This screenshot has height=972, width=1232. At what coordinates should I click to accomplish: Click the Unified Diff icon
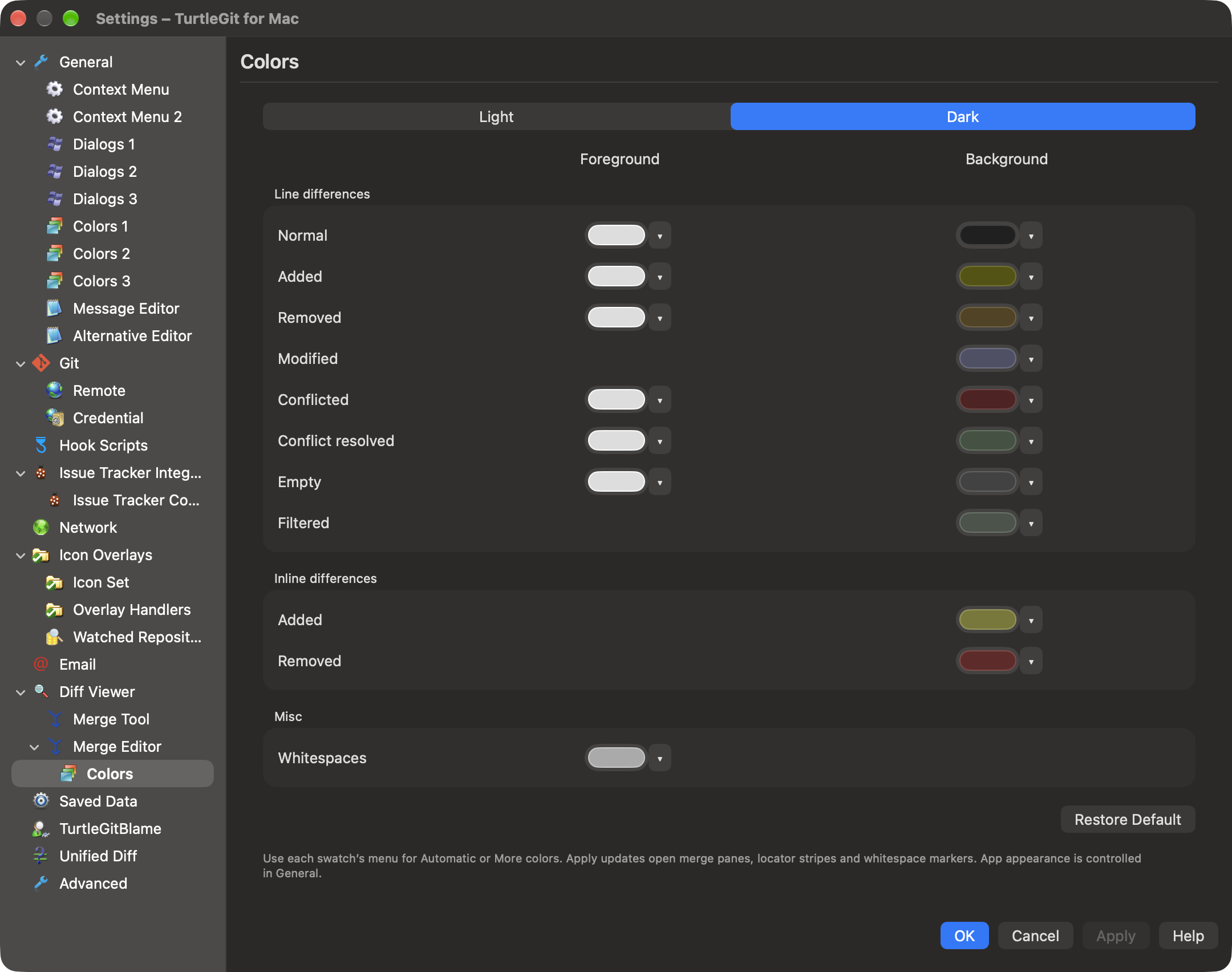(41, 856)
